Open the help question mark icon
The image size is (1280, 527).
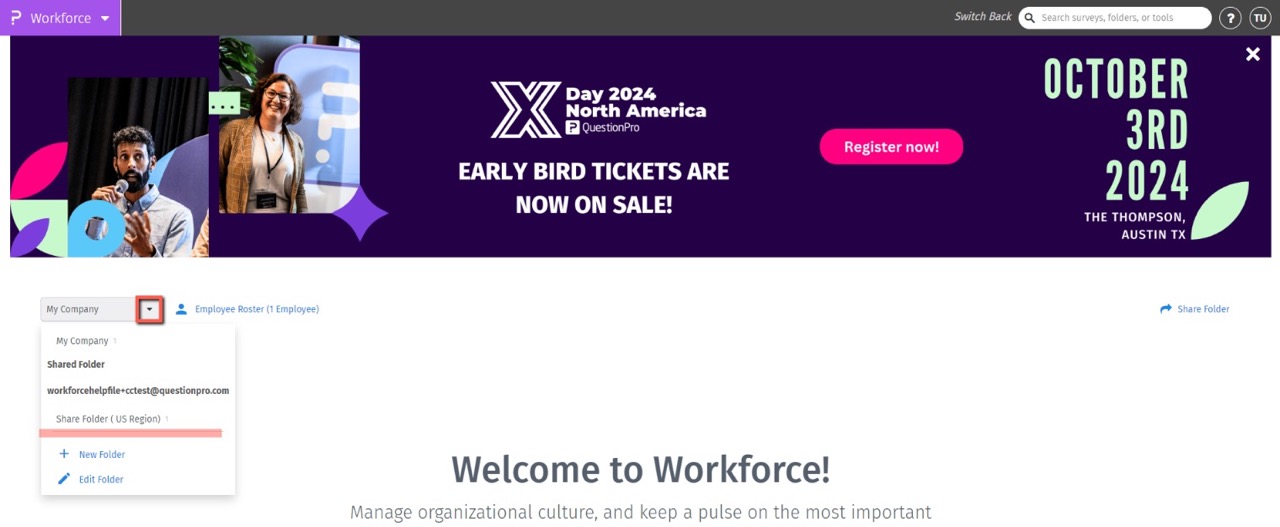click(x=1230, y=18)
